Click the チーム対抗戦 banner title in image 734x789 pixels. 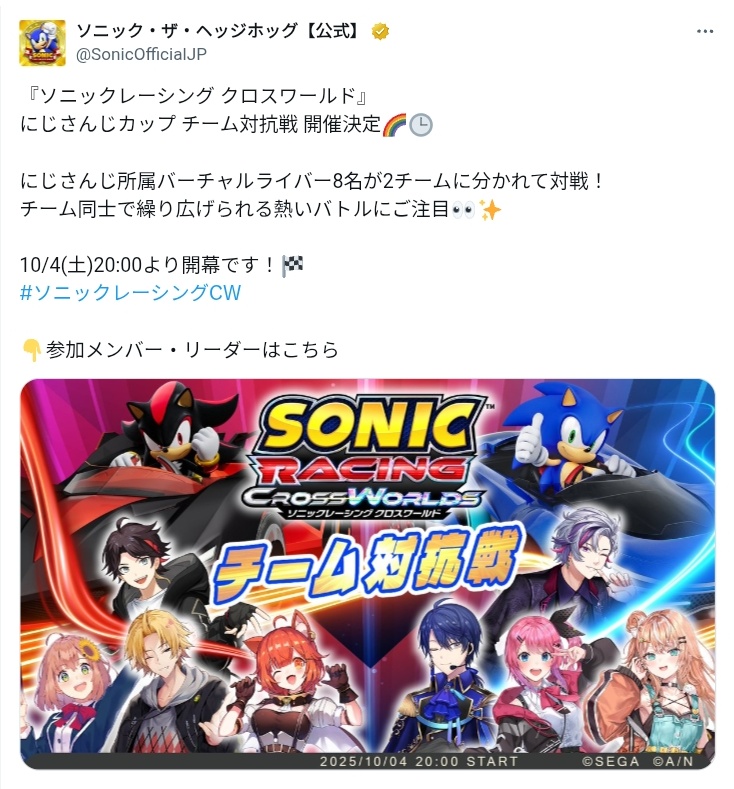point(366,563)
